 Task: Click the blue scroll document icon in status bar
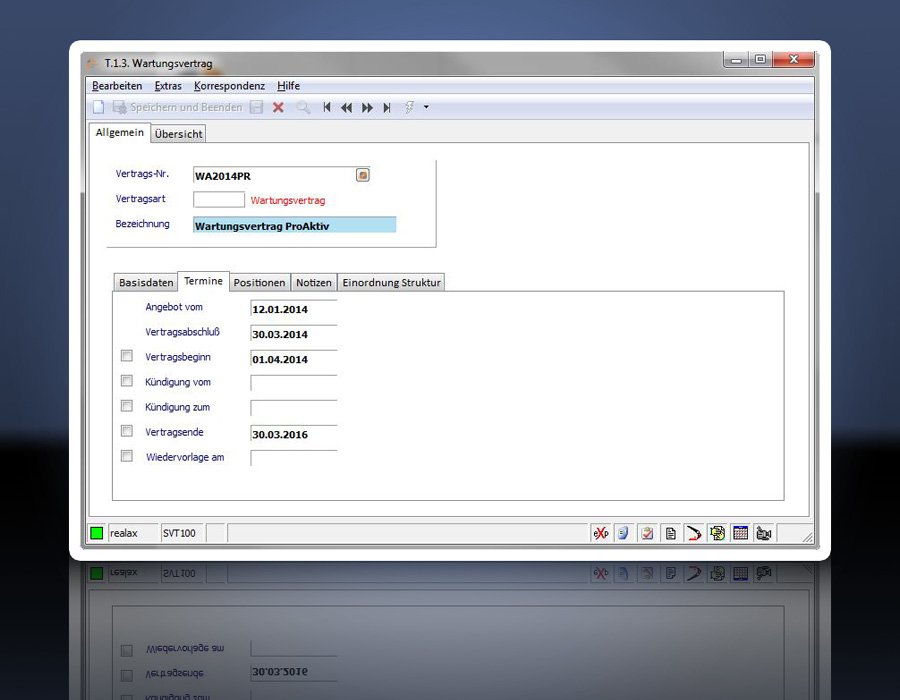click(x=623, y=534)
